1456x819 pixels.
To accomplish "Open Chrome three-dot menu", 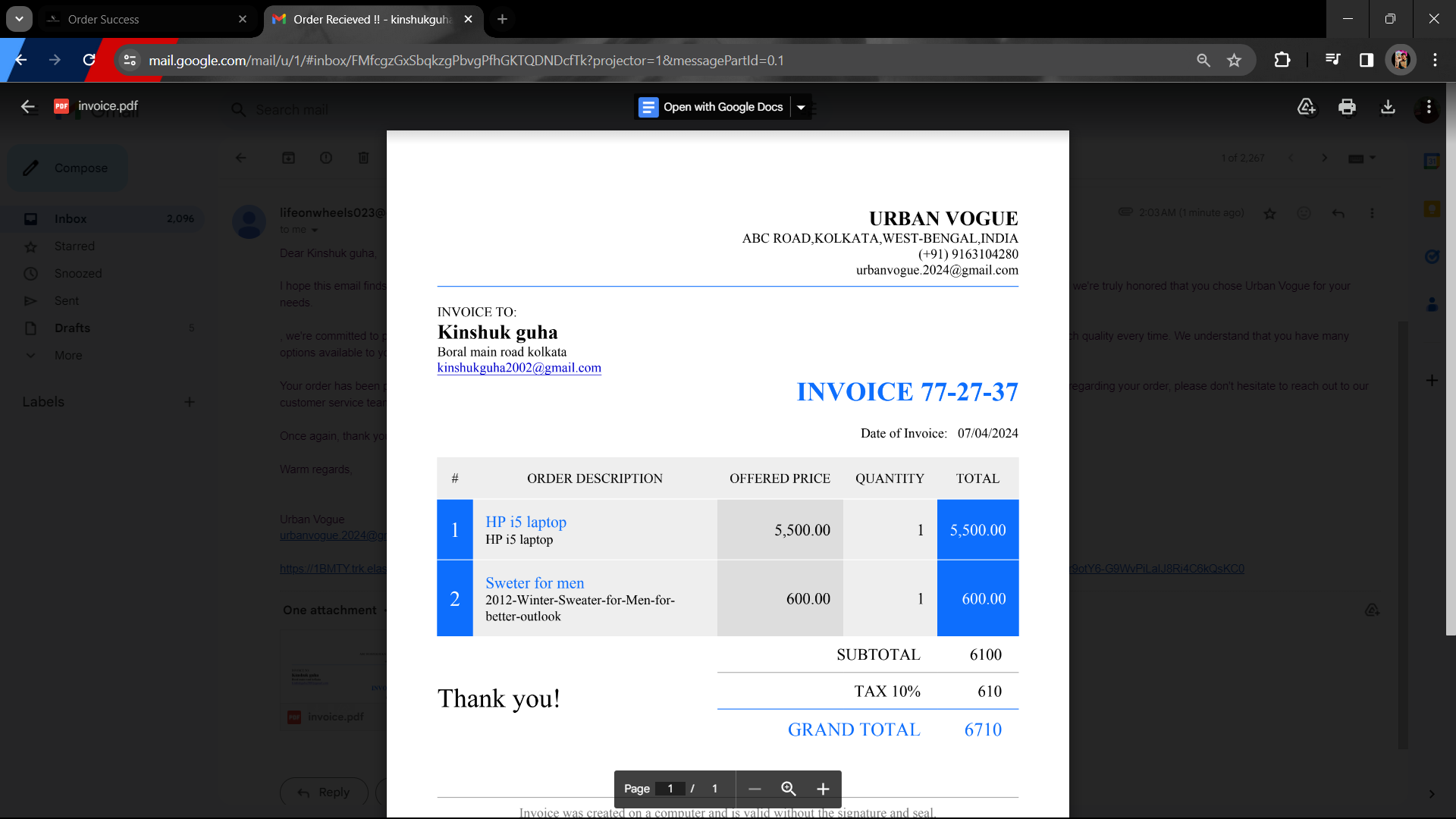I will click(x=1435, y=60).
